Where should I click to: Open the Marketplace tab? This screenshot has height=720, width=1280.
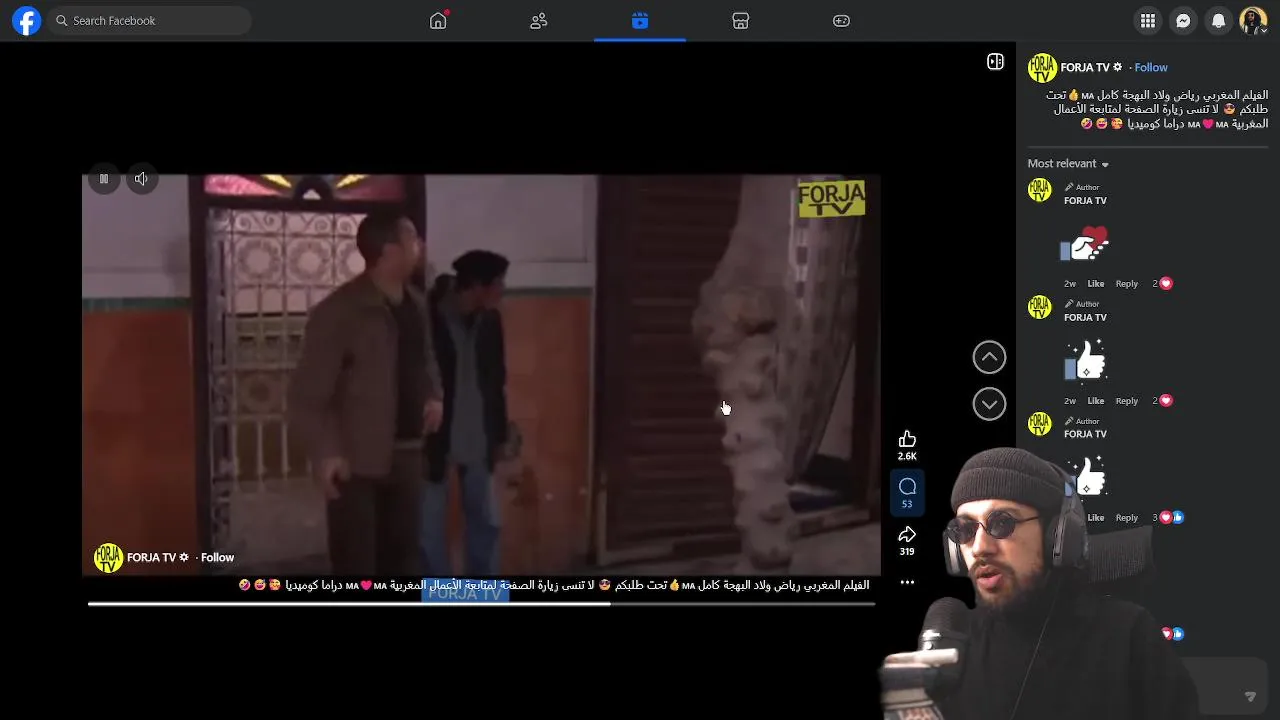741,21
